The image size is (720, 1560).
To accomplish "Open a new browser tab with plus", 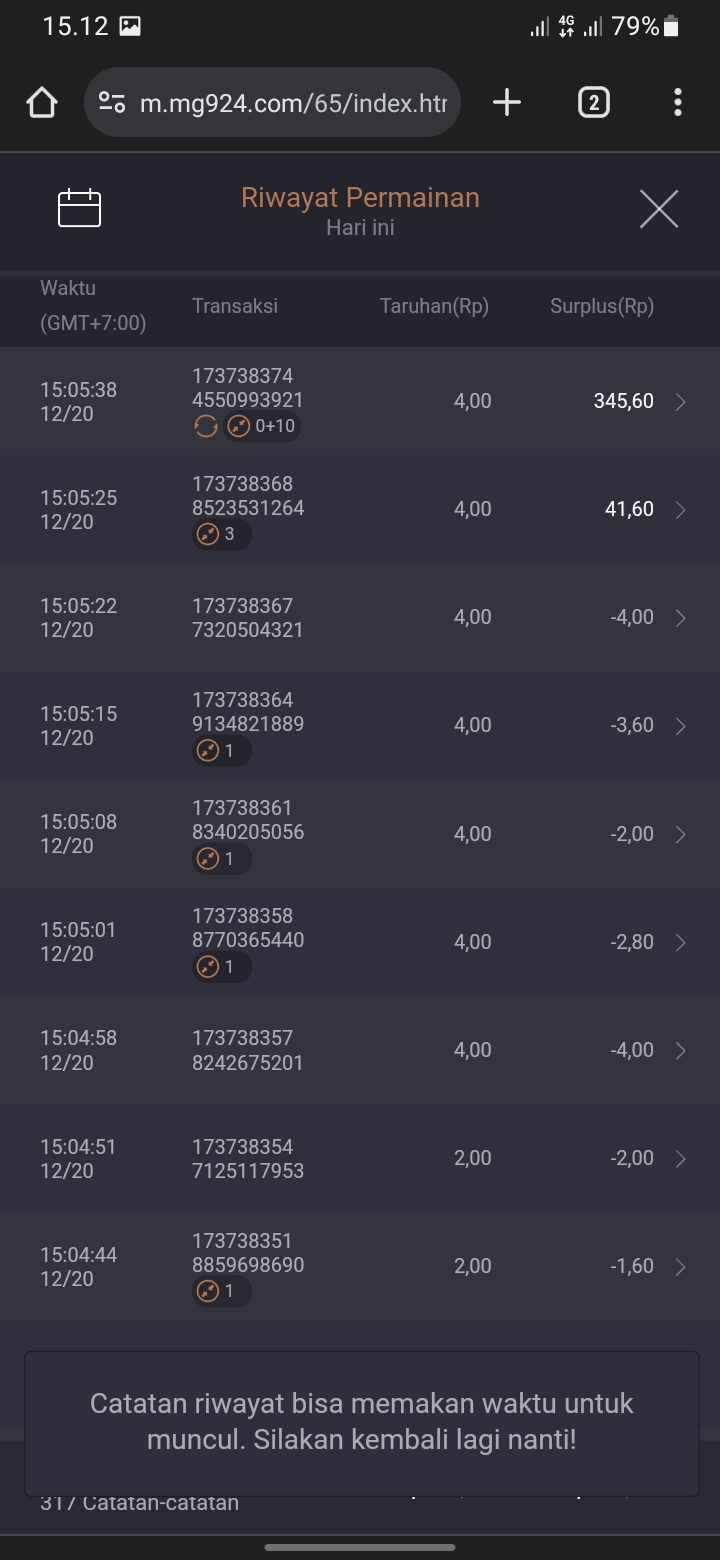I will pos(507,102).
